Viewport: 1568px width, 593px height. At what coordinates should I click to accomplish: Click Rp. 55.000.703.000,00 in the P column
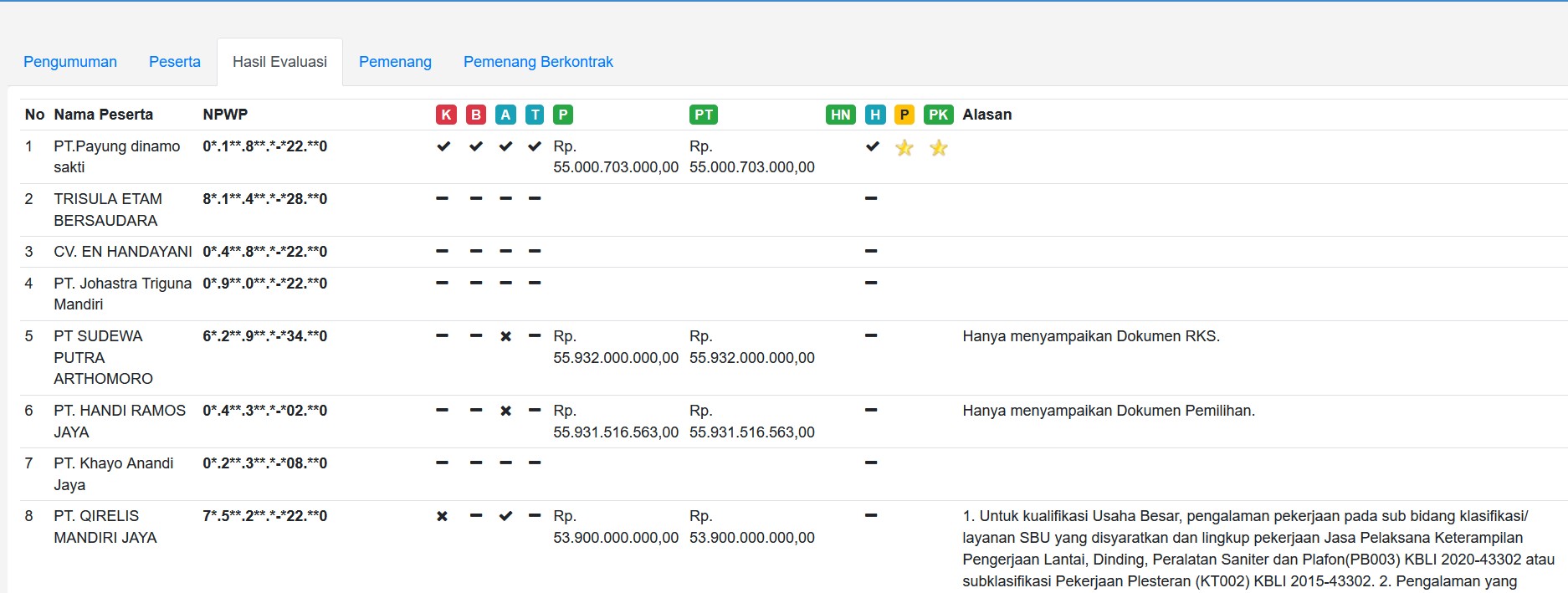[x=616, y=156]
